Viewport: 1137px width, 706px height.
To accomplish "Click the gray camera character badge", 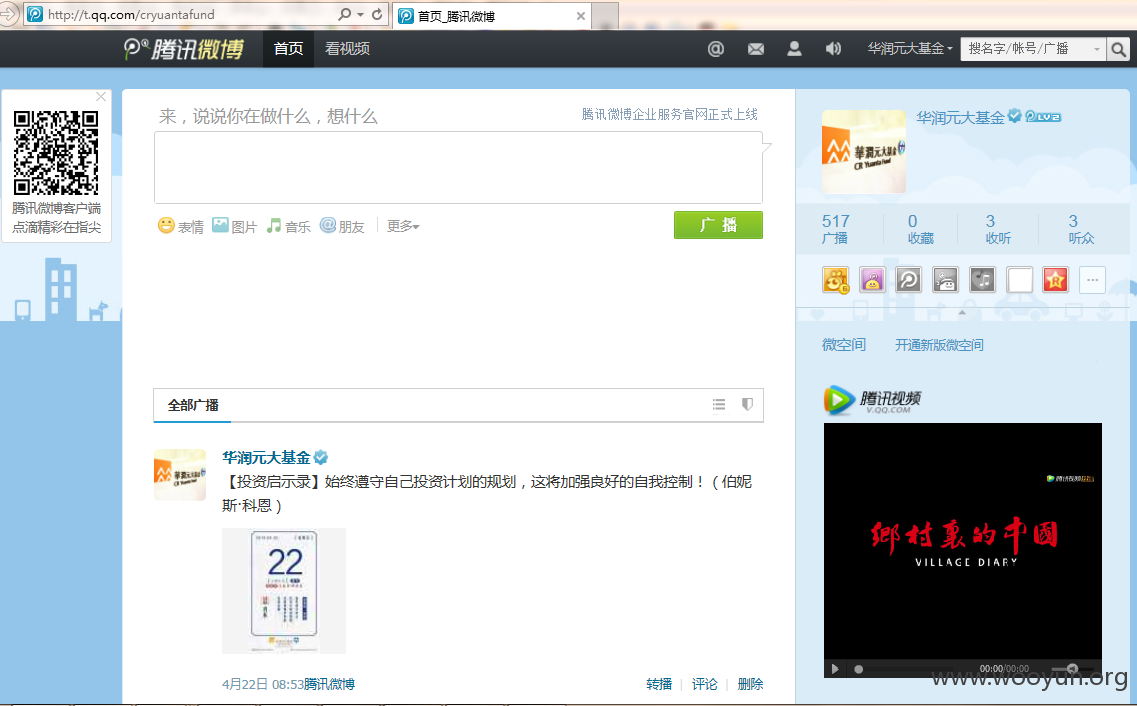I will 946,280.
